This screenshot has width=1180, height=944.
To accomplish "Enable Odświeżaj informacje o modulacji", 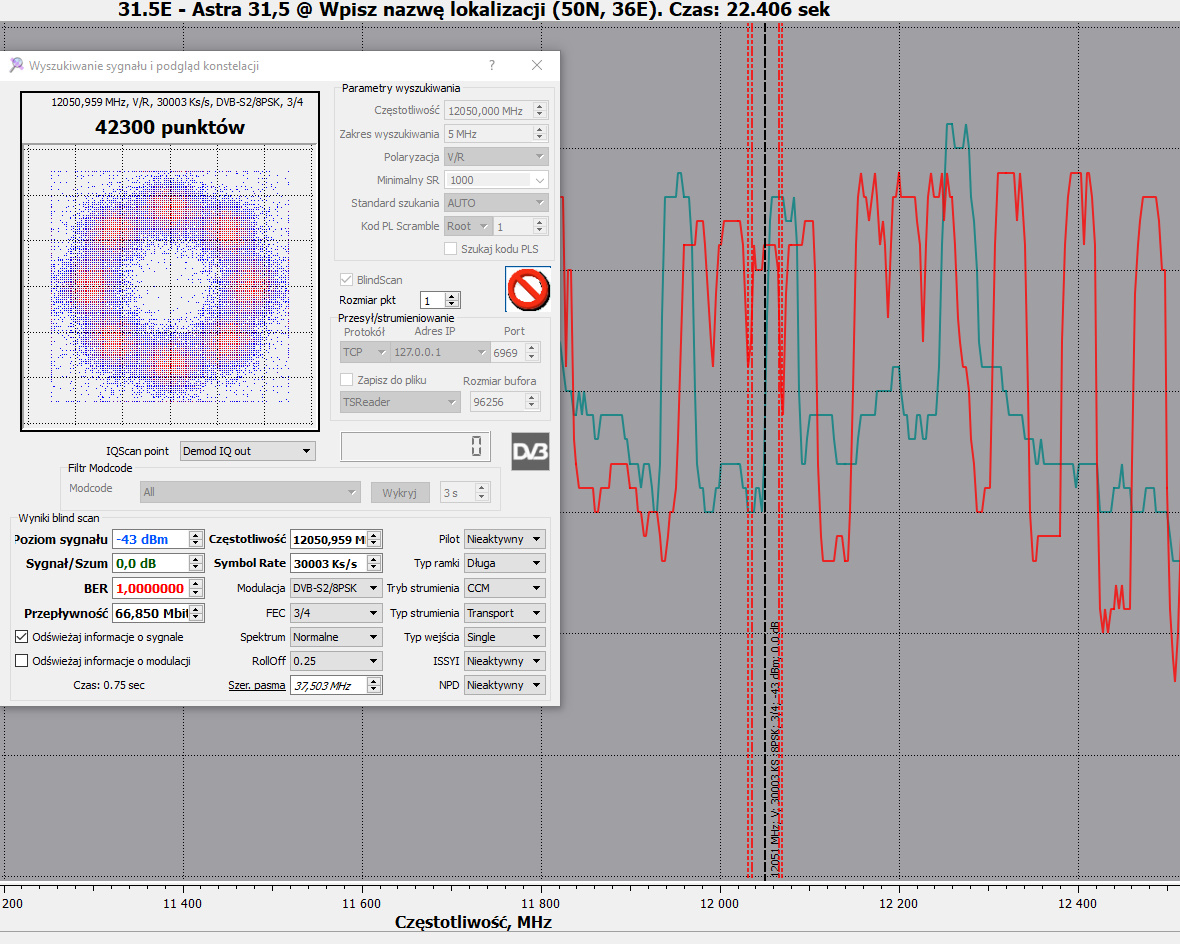I will (x=22, y=661).
